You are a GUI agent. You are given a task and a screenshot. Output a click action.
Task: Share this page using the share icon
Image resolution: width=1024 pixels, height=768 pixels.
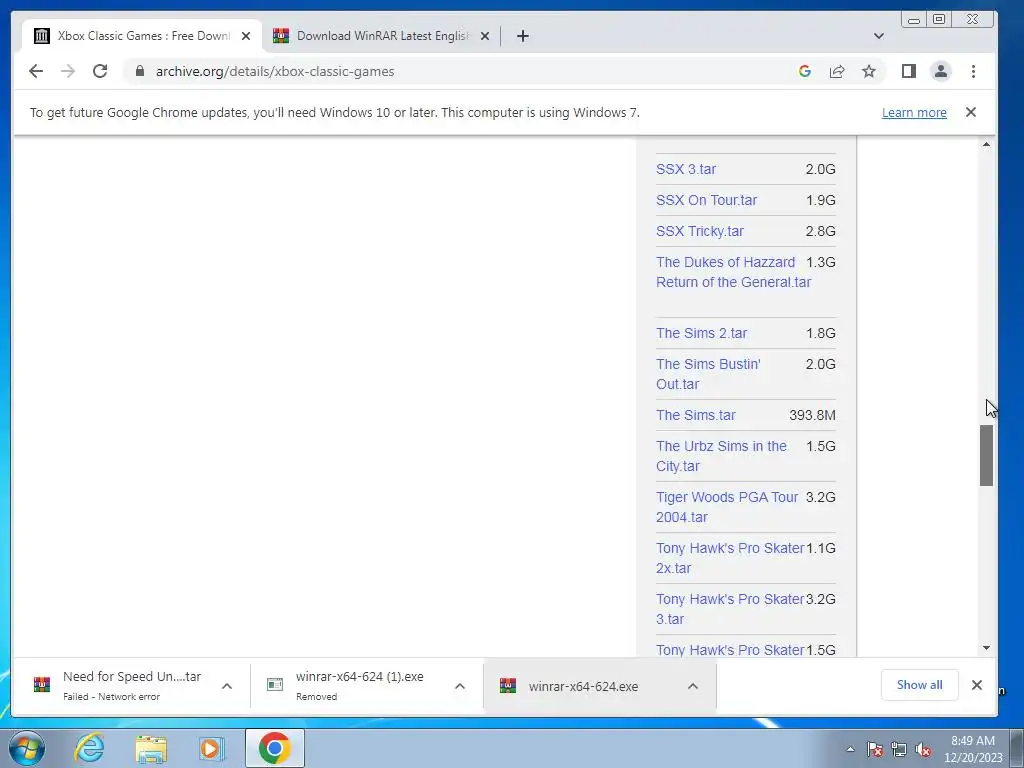click(837, 71)
